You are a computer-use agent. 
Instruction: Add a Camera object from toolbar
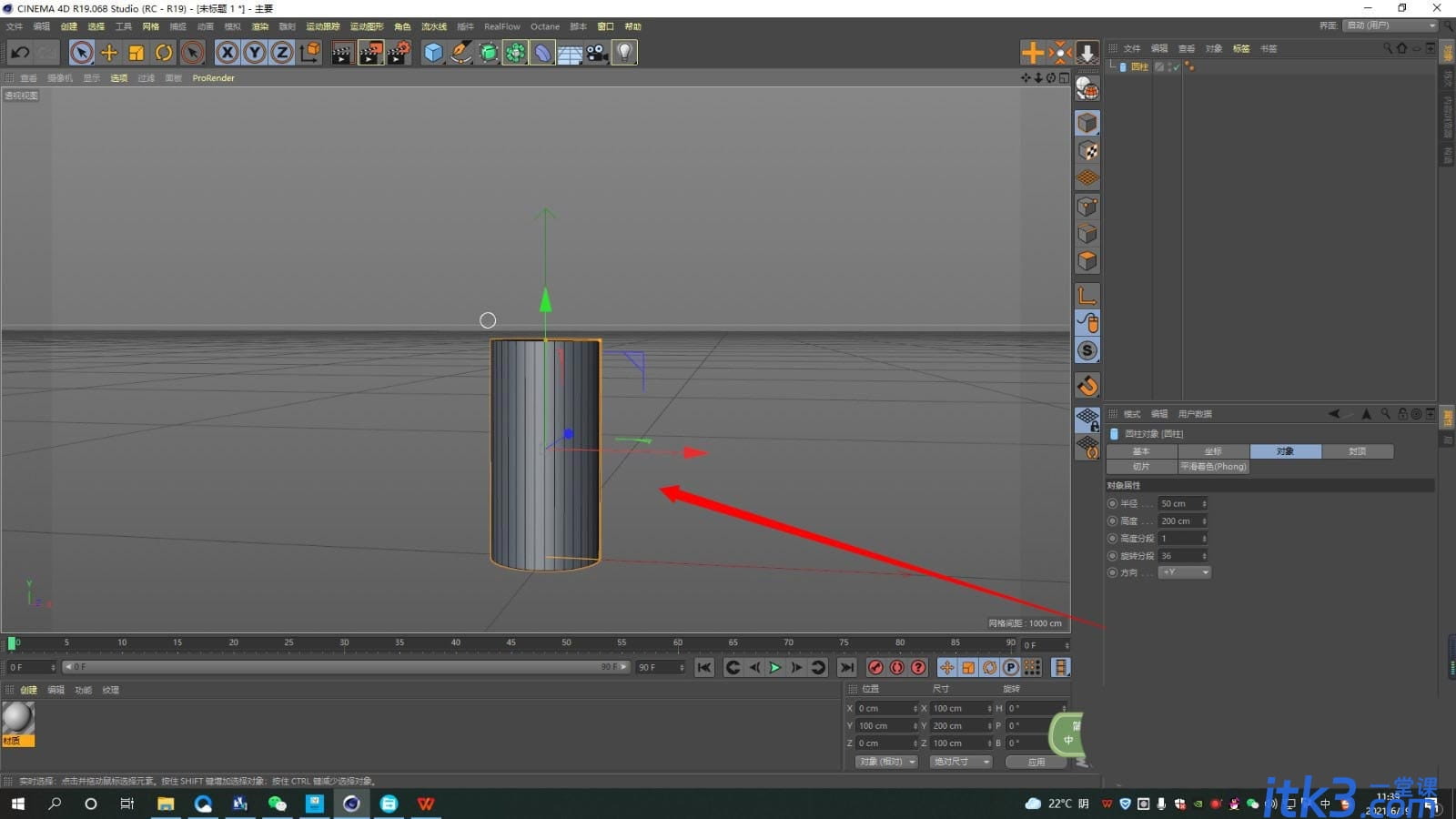pyautogui.click(x=597, y=53)
